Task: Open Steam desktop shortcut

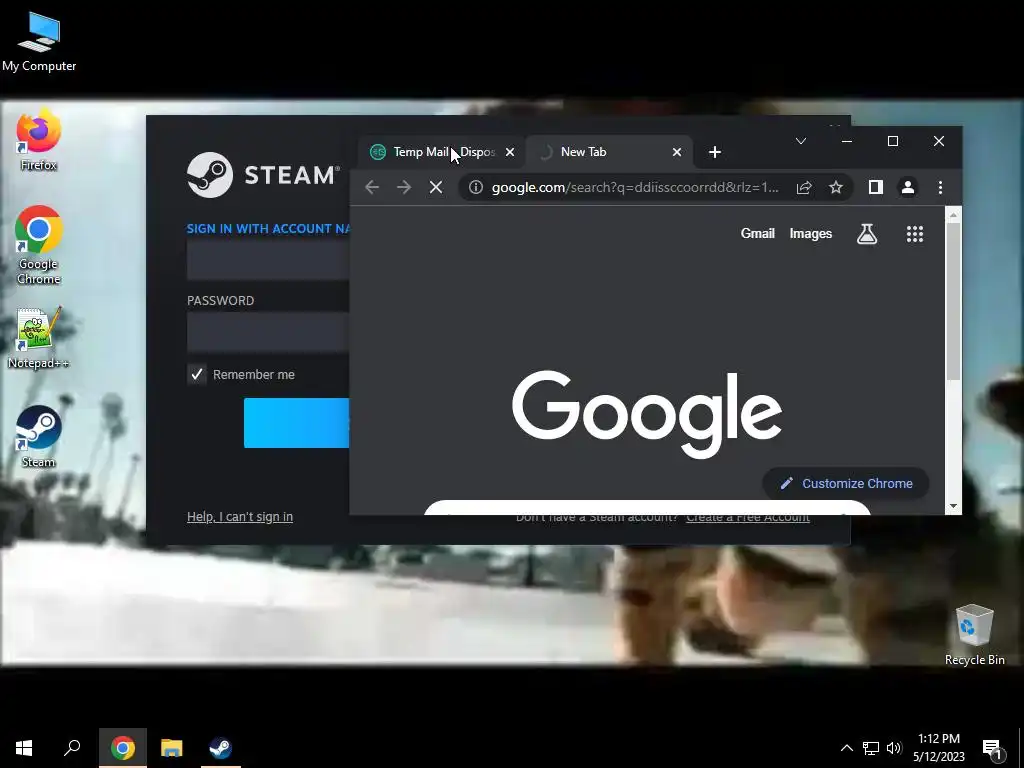Action: coord(39,436)
